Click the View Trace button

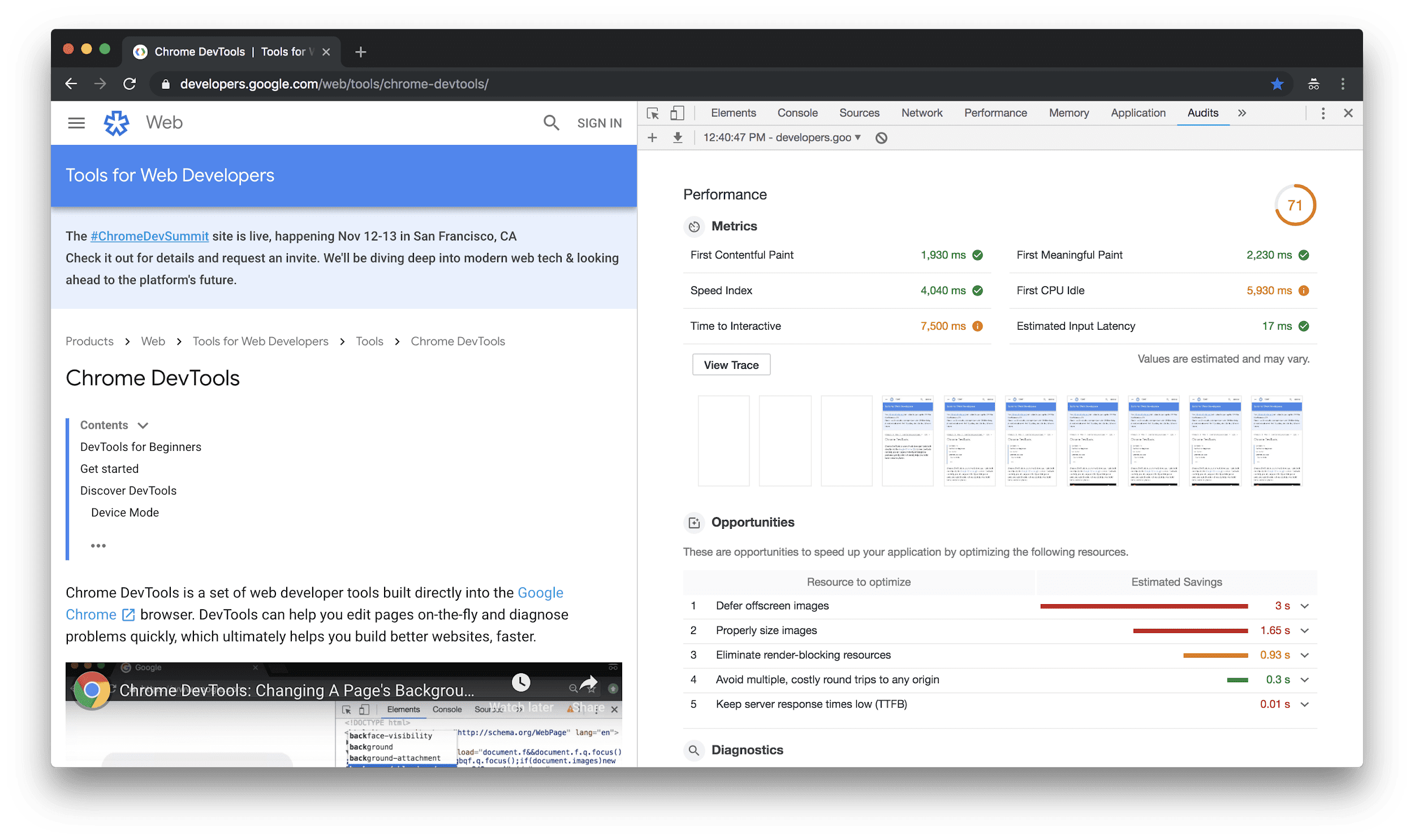point(731,365)
